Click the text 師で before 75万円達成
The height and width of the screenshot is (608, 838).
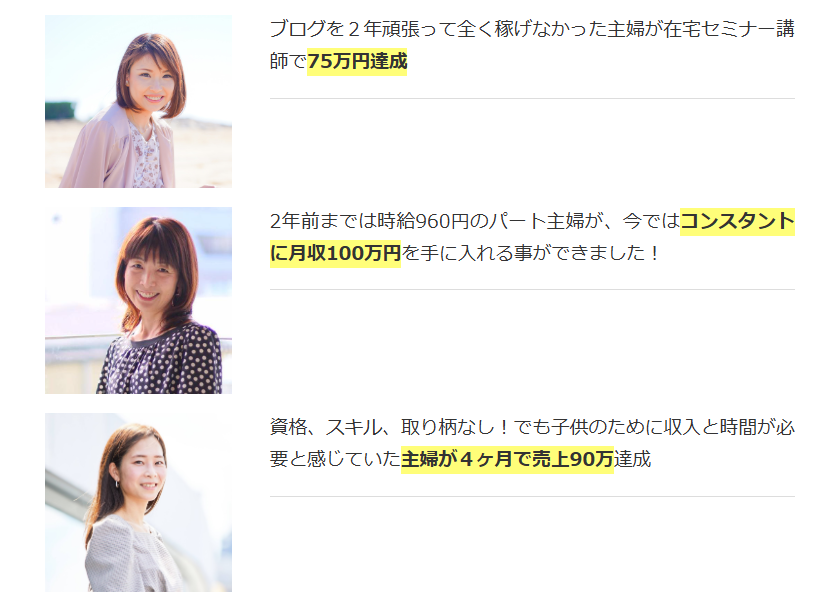(x=289, y=61)
